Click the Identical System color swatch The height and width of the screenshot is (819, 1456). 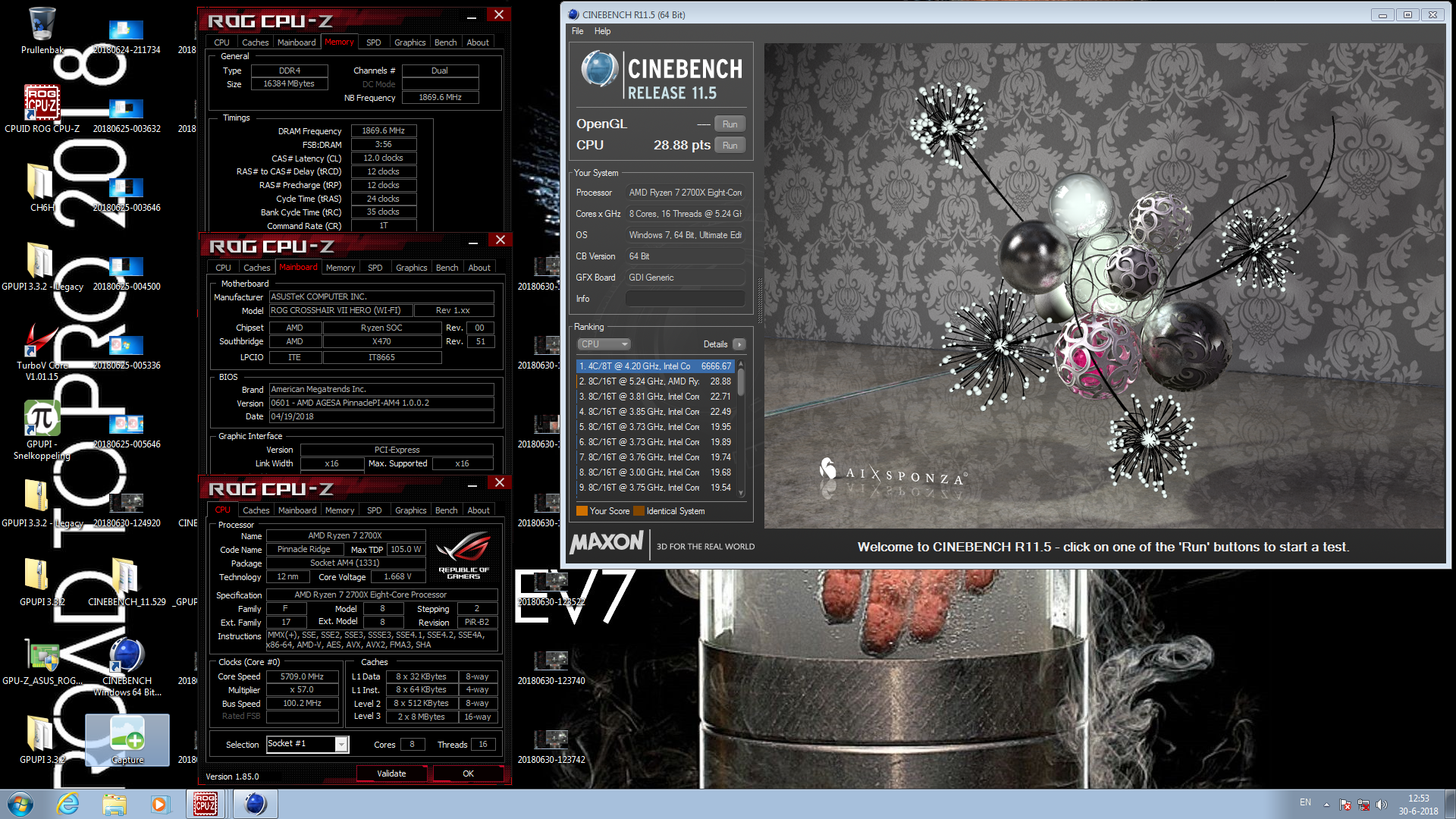(x=639, y=511)
